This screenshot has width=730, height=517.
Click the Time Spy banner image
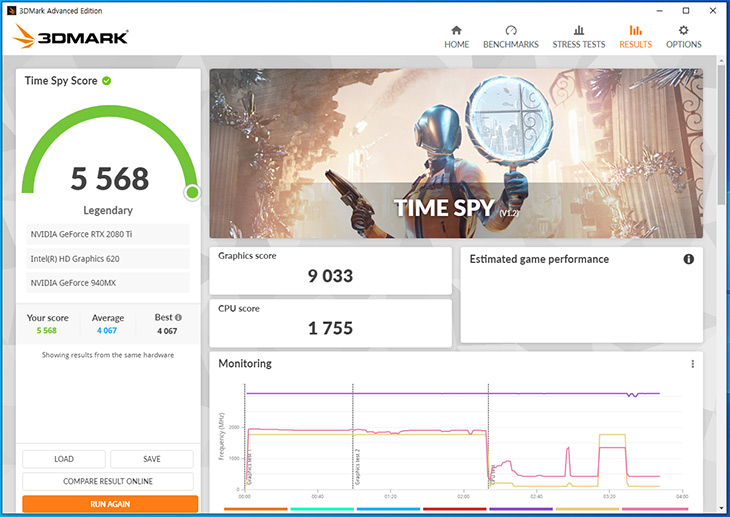click(456, 154)
